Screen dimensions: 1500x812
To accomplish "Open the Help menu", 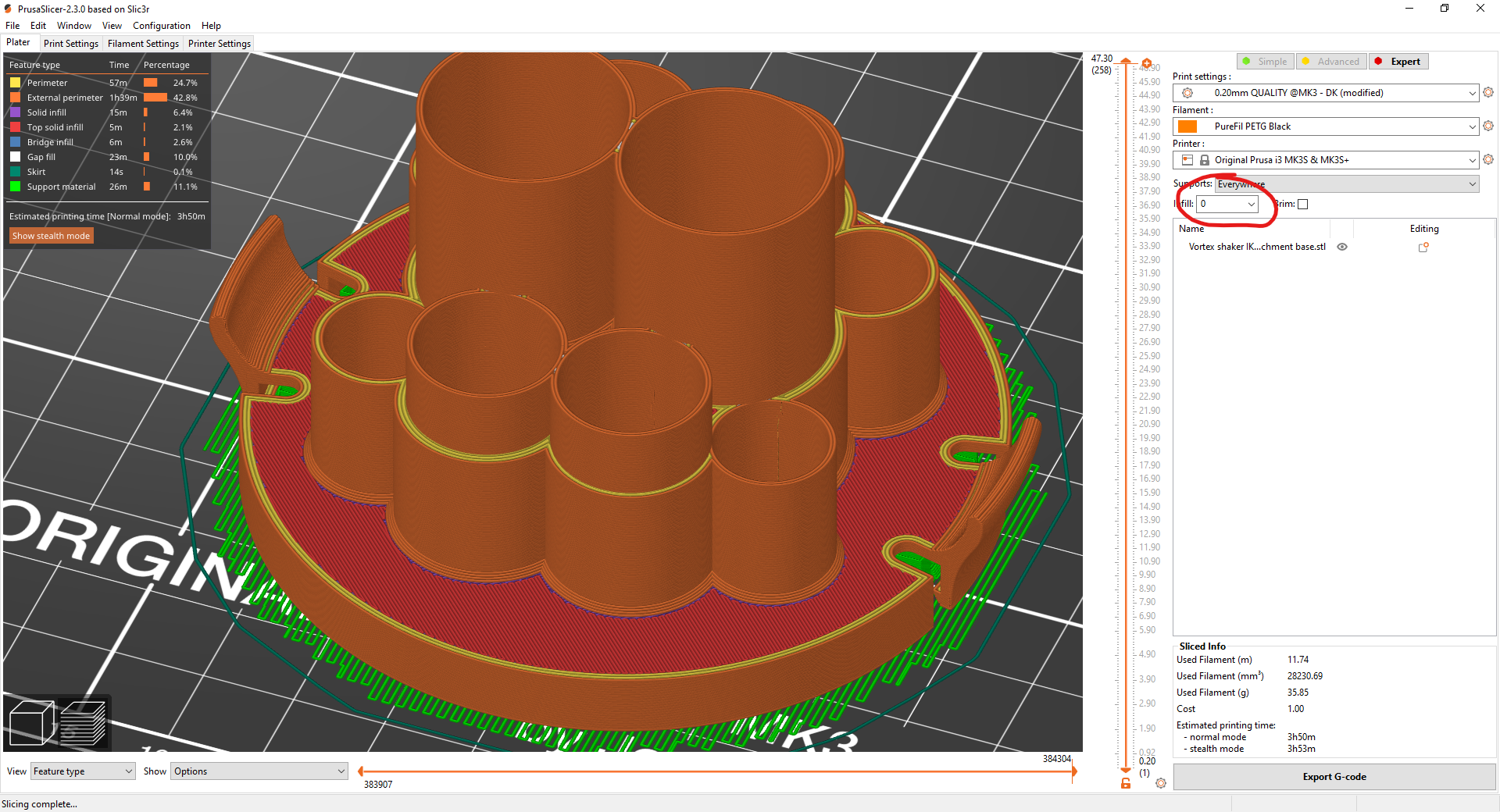I will [x=211, y=26].
